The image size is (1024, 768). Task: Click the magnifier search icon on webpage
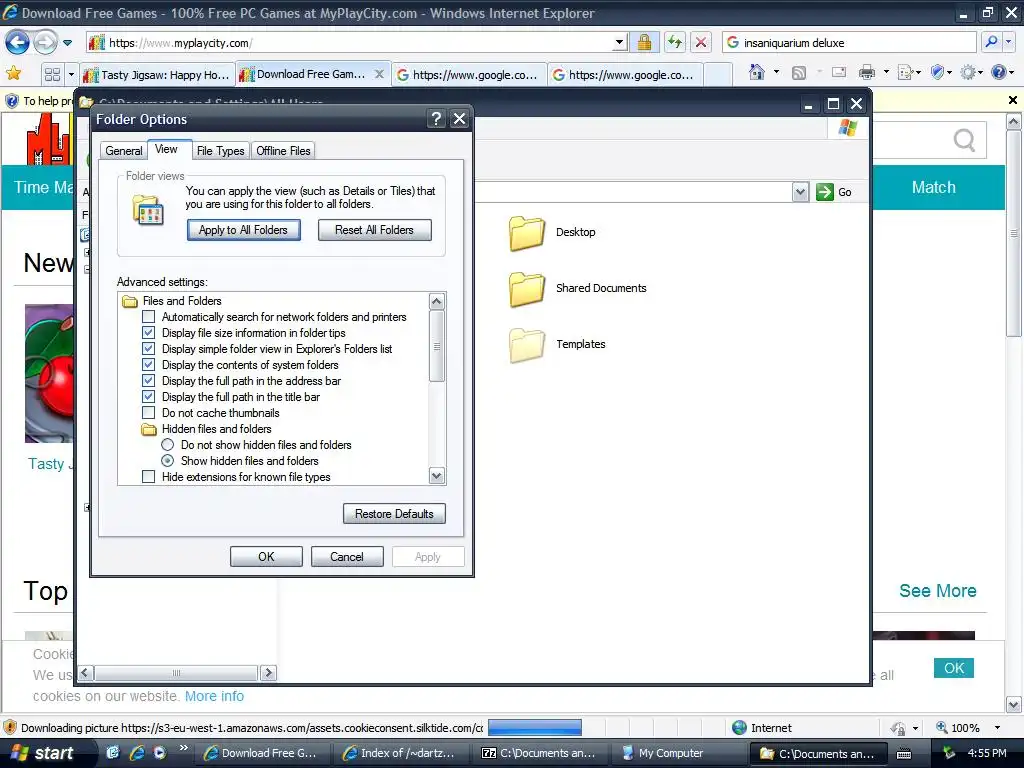[x=964, y=140]
